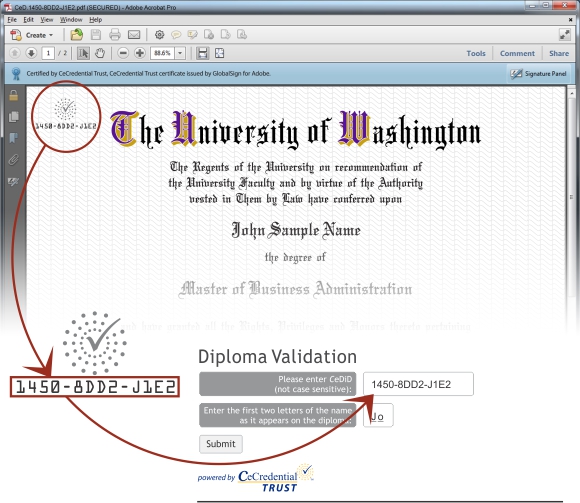
Task: Toggle read mode expand arrows icon
Action: pos(564,35)
